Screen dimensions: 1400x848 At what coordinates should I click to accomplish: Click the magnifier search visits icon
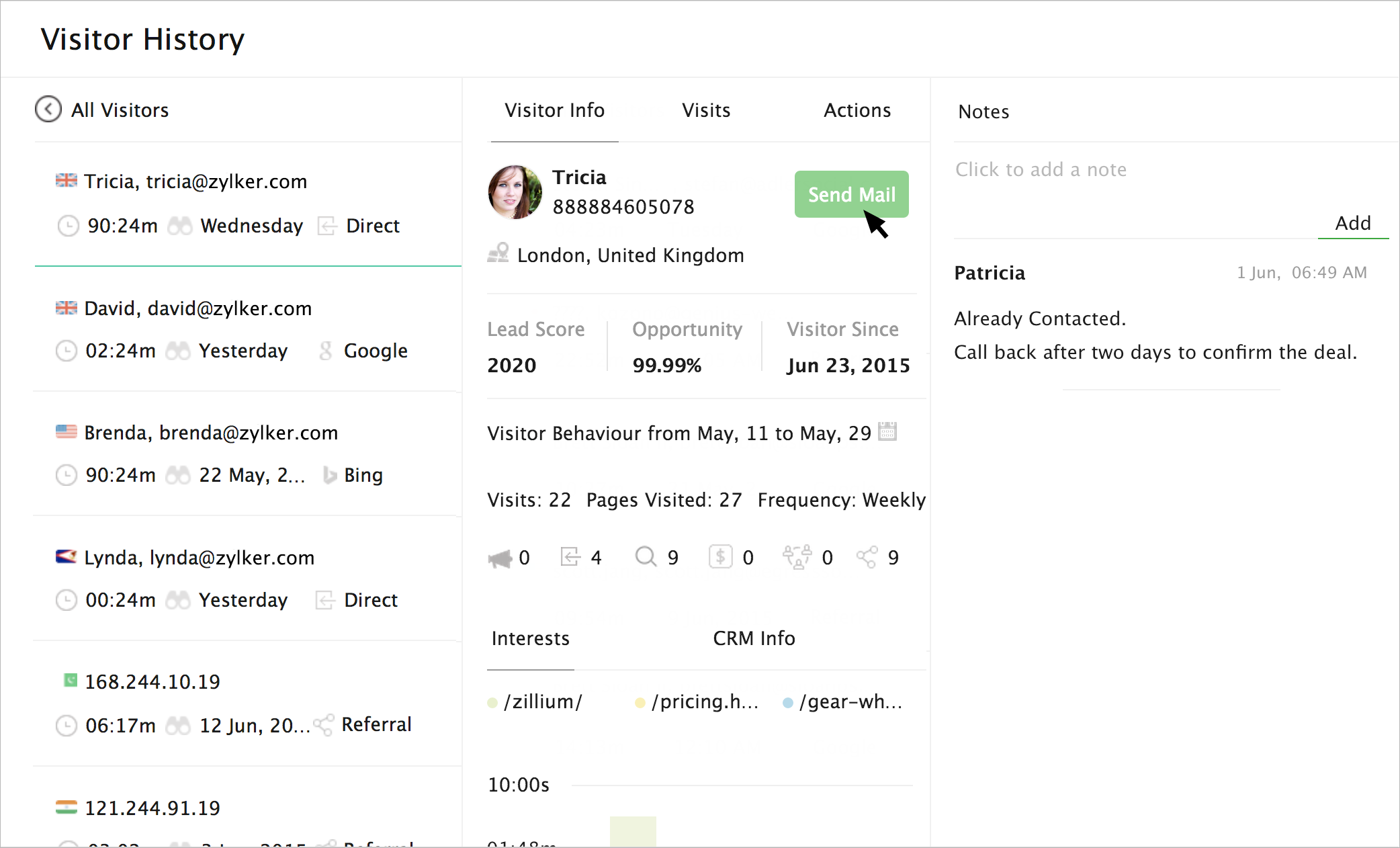pyautogui.click(x=646, y=557)
